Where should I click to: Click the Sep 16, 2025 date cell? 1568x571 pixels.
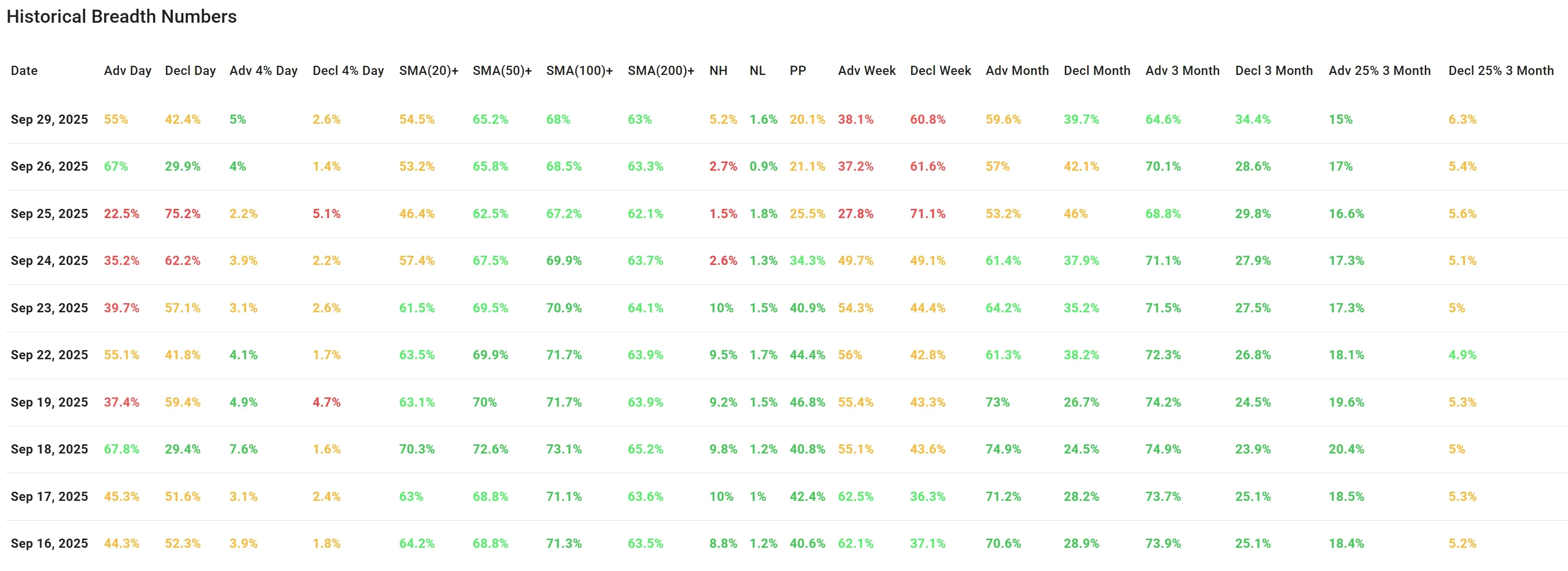coord(49,543)
